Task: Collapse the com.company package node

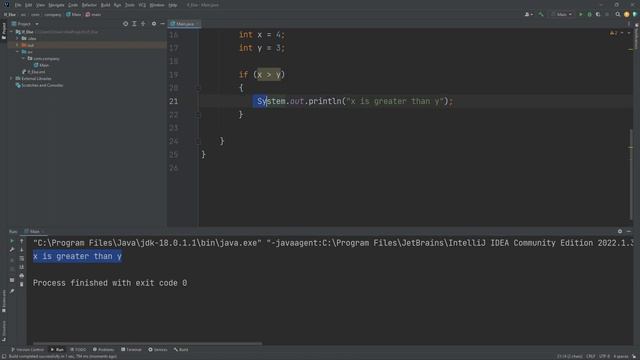Action: [x=23, y=58]
